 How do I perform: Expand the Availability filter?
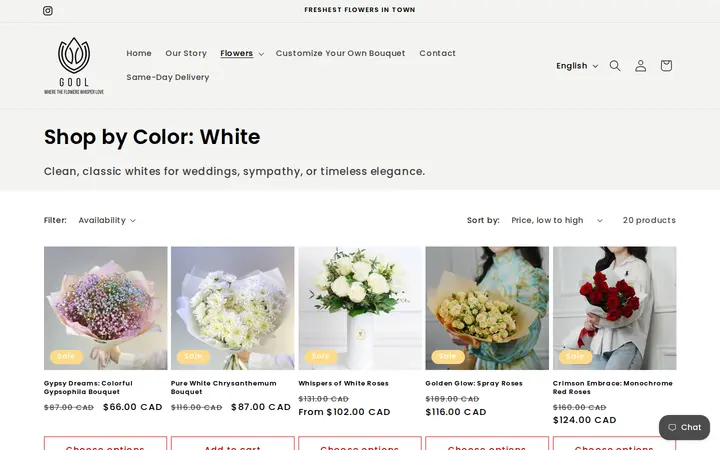click(x=107, y=220)
